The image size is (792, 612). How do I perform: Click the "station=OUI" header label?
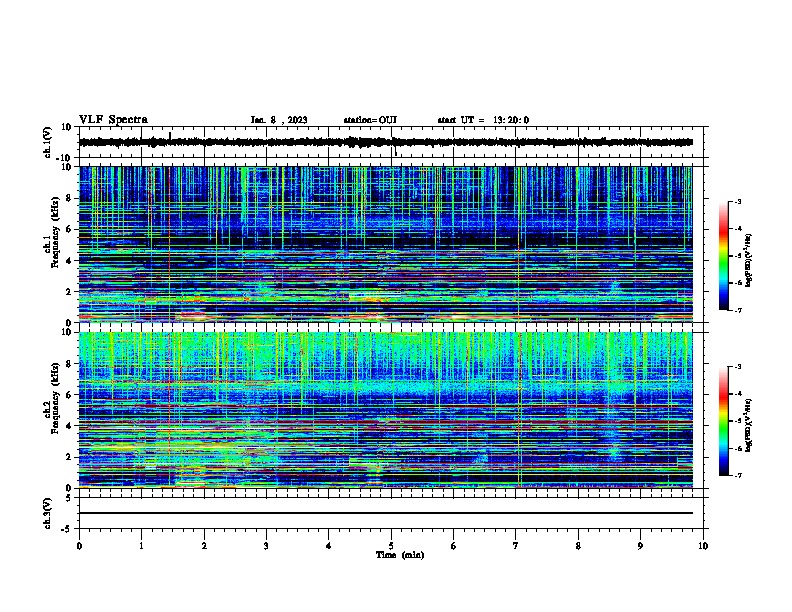point(370,120)
